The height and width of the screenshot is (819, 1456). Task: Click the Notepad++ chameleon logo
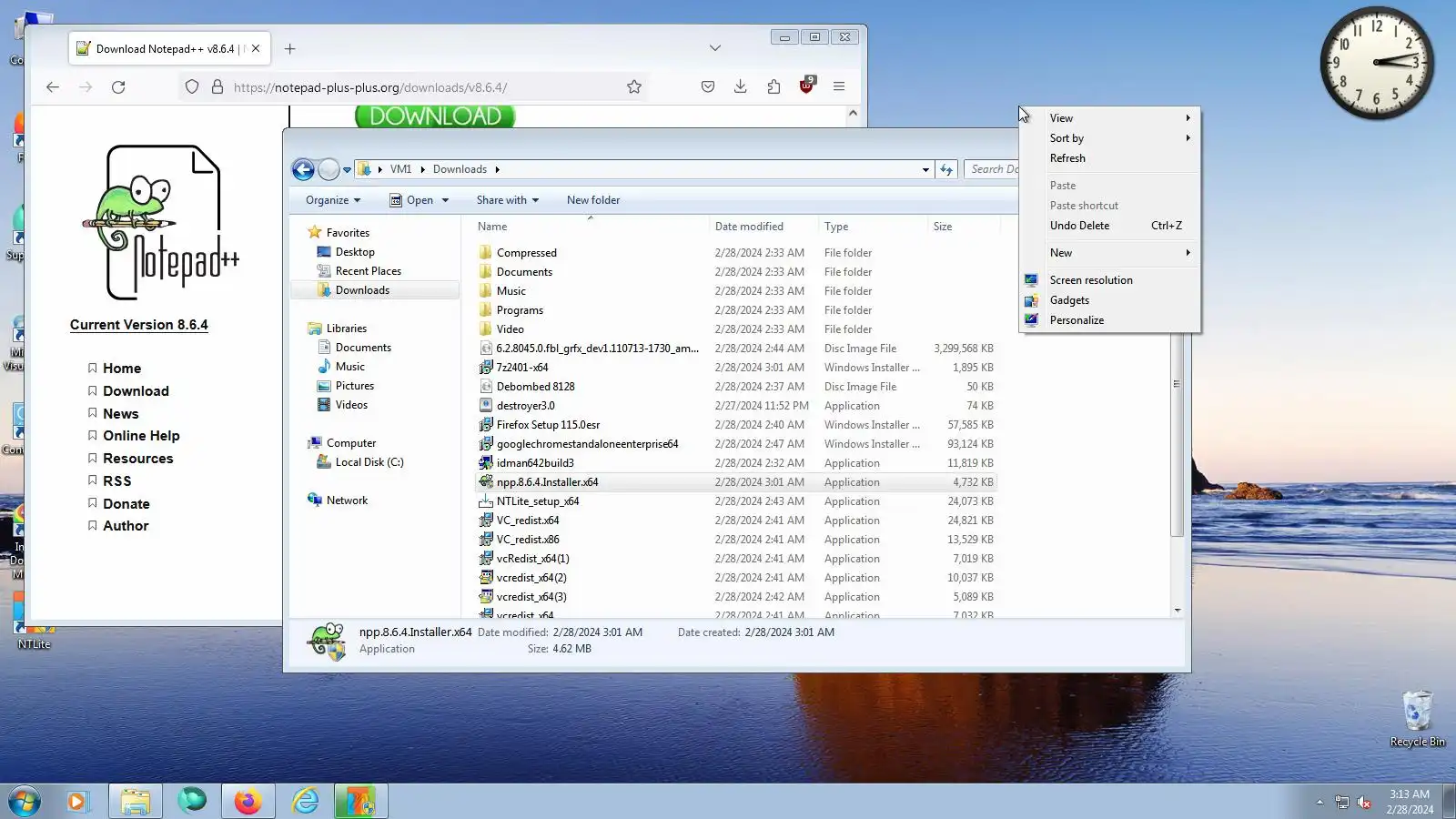[163, 222]
